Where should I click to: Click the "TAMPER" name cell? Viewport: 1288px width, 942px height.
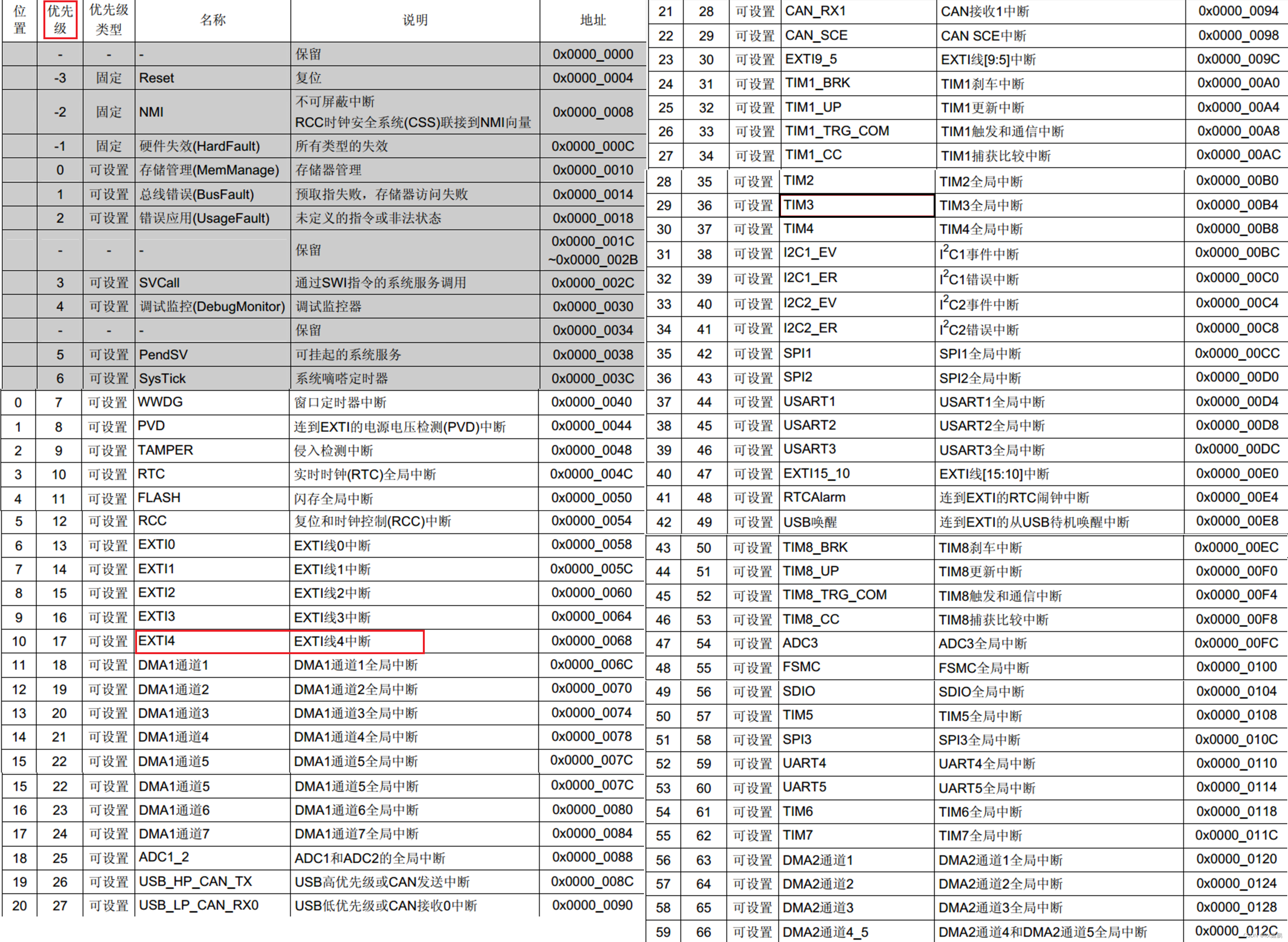pyautogui.click(x=212, y=450)
